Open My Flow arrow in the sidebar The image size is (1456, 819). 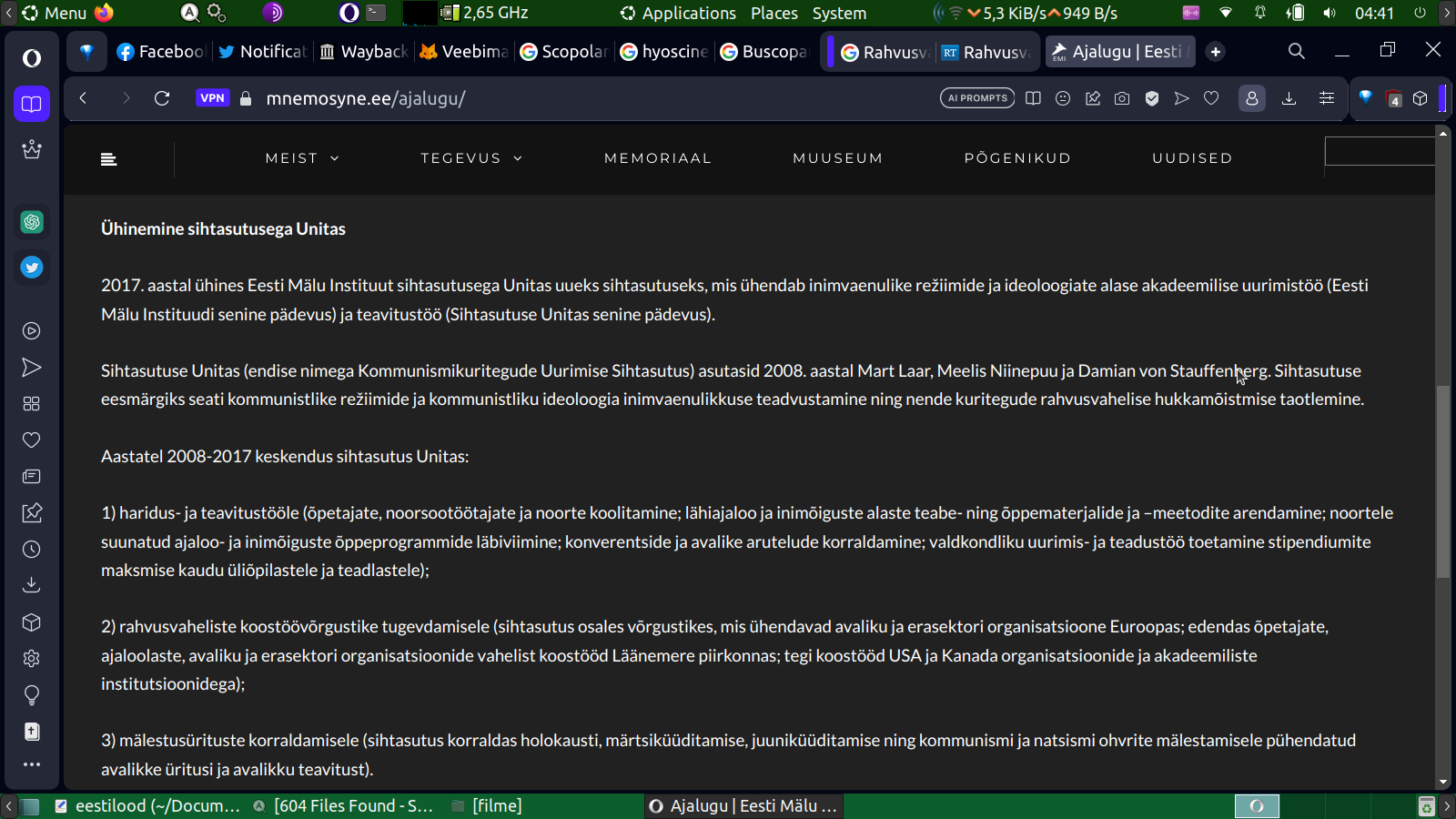(32, 368)
